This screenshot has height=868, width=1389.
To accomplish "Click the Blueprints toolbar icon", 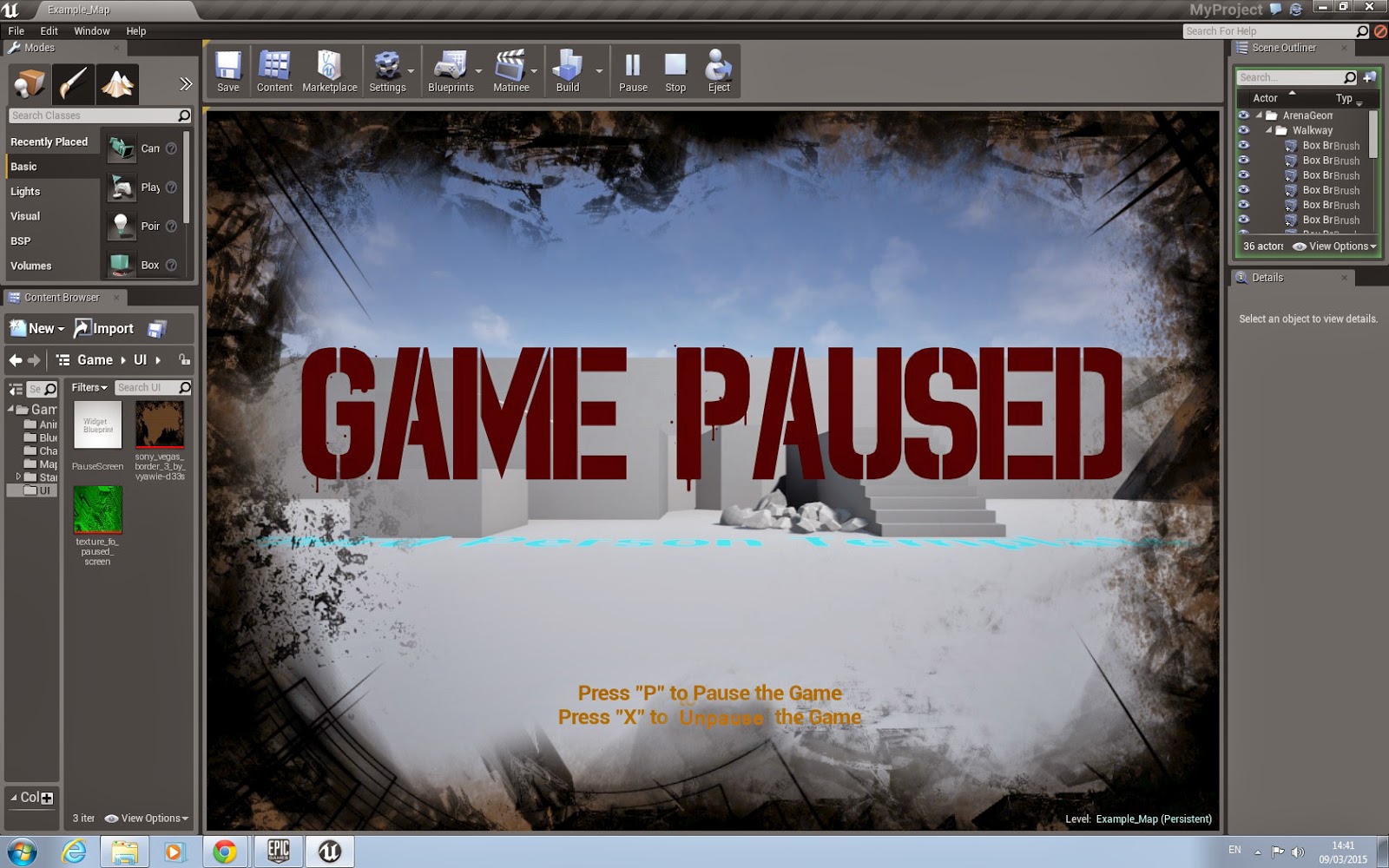I will [x=451, y=69].
